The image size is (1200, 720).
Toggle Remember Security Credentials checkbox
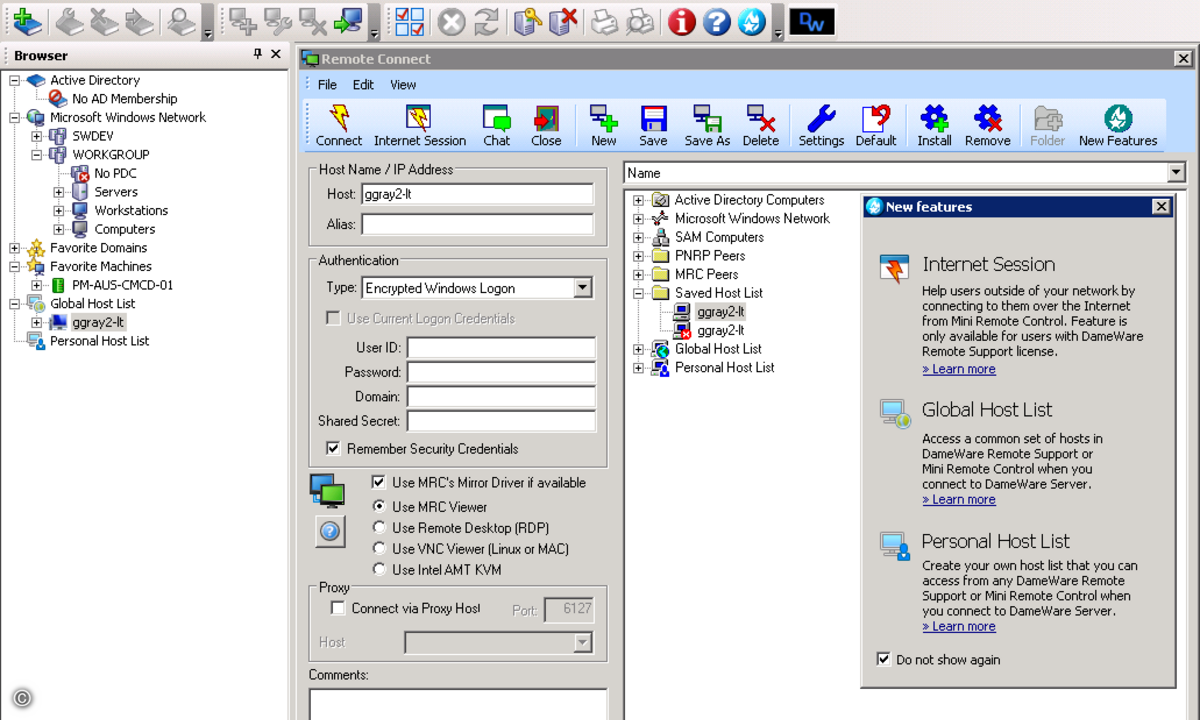(x=334, y=449)
